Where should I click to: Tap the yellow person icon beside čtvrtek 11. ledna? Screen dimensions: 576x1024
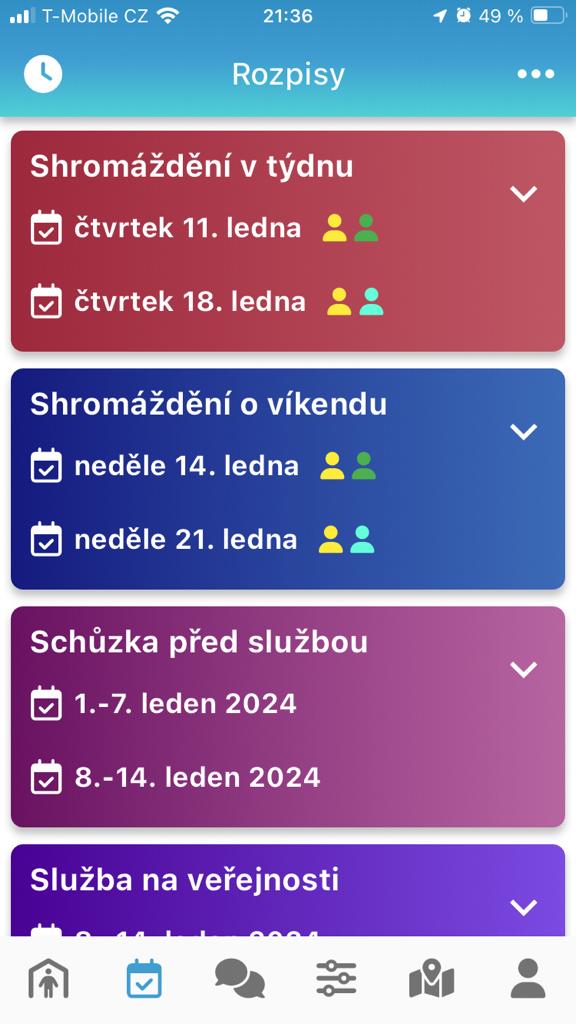click(334, 228)
